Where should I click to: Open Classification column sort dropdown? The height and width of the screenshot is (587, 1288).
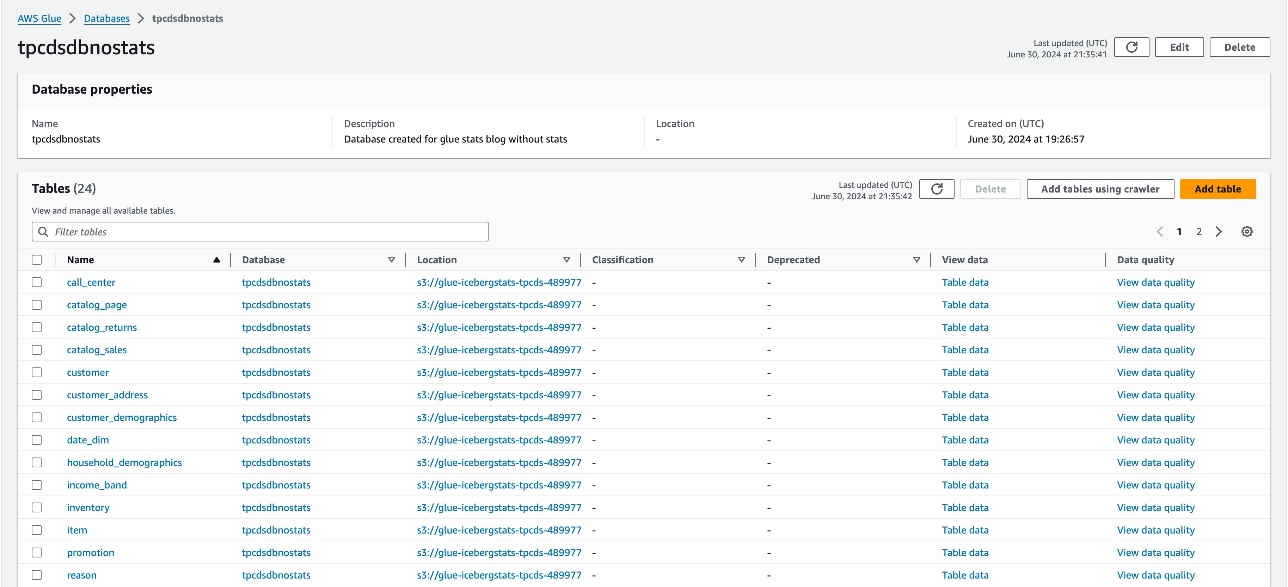[x=741, y=260]
